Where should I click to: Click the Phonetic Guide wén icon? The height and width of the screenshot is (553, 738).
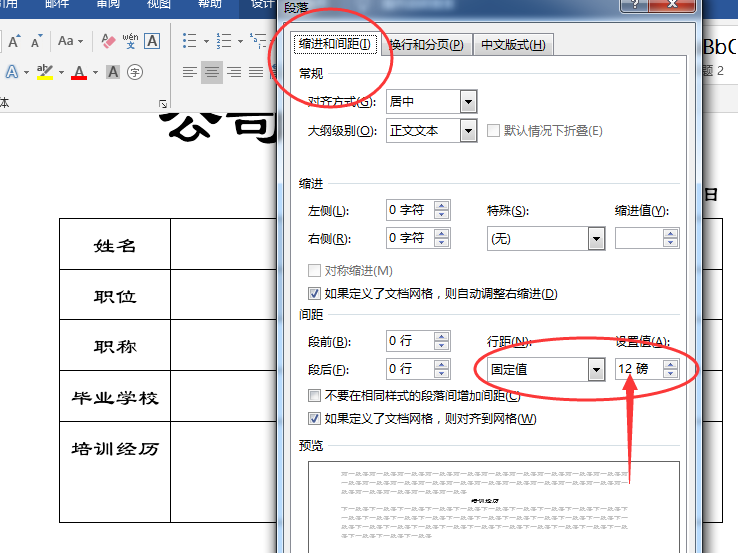(130, 41)
